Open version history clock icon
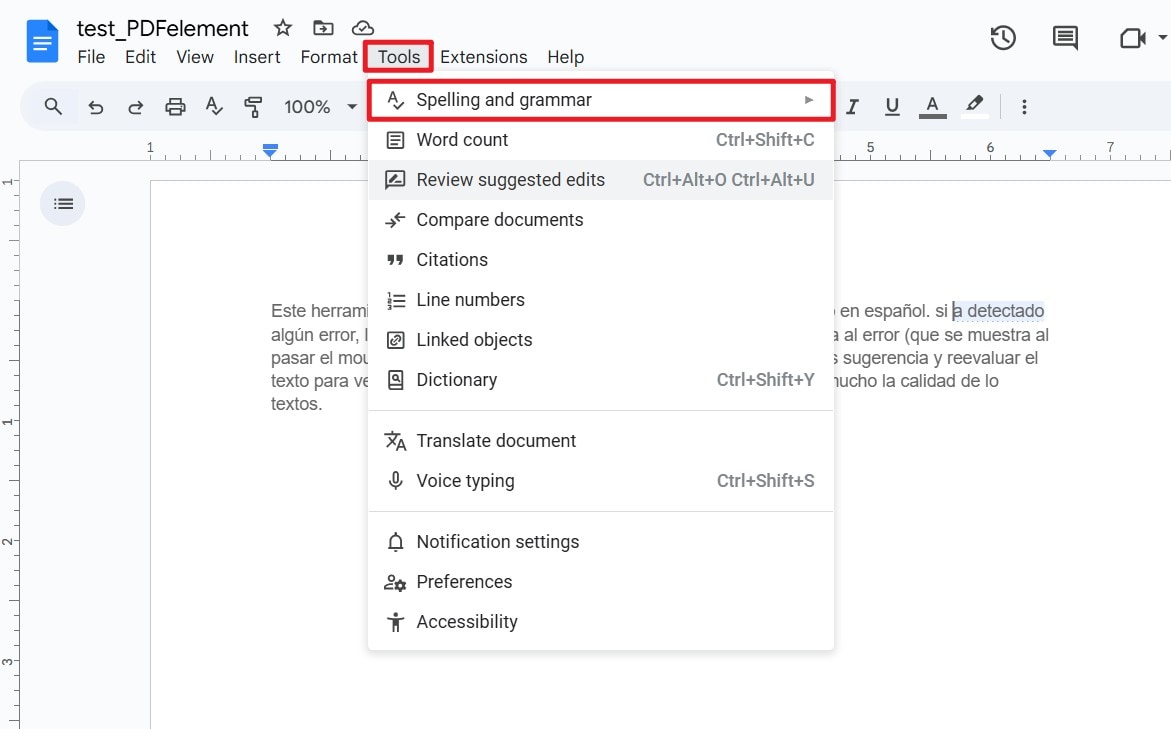1171x729 pixels. tap(1003, 37)
